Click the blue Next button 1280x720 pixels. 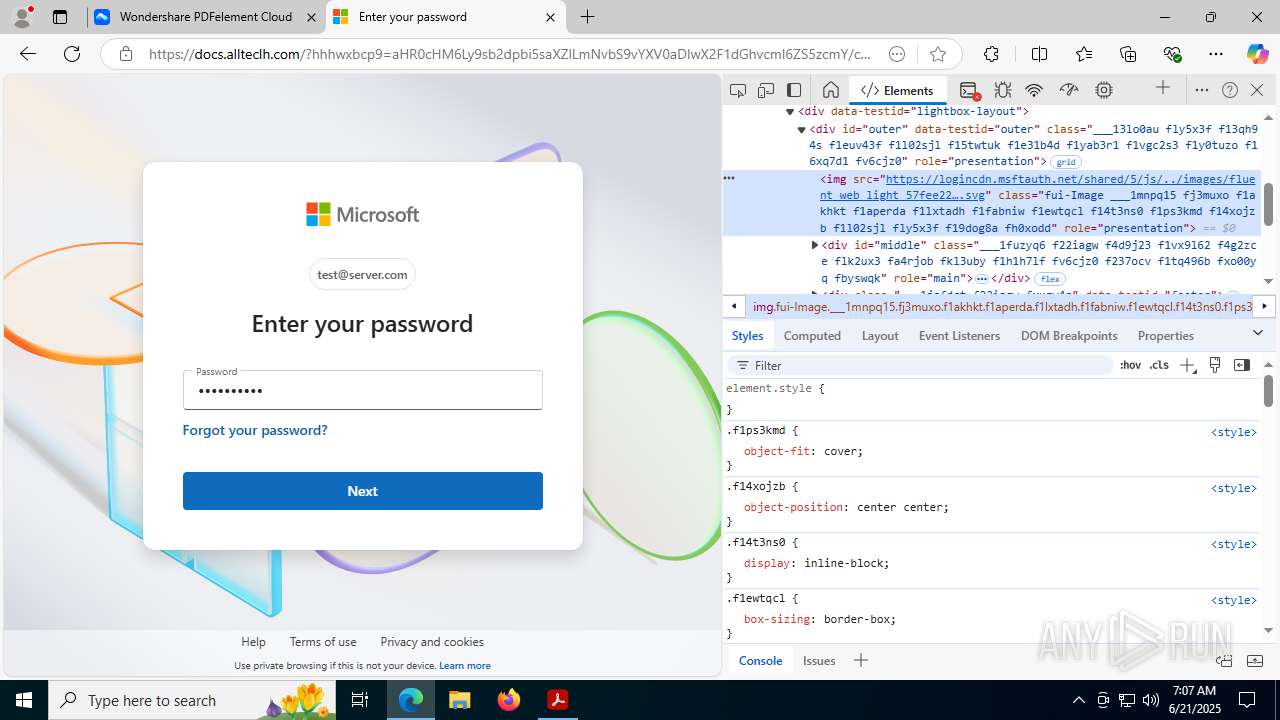pyautogui.click(x=362, y=491)
